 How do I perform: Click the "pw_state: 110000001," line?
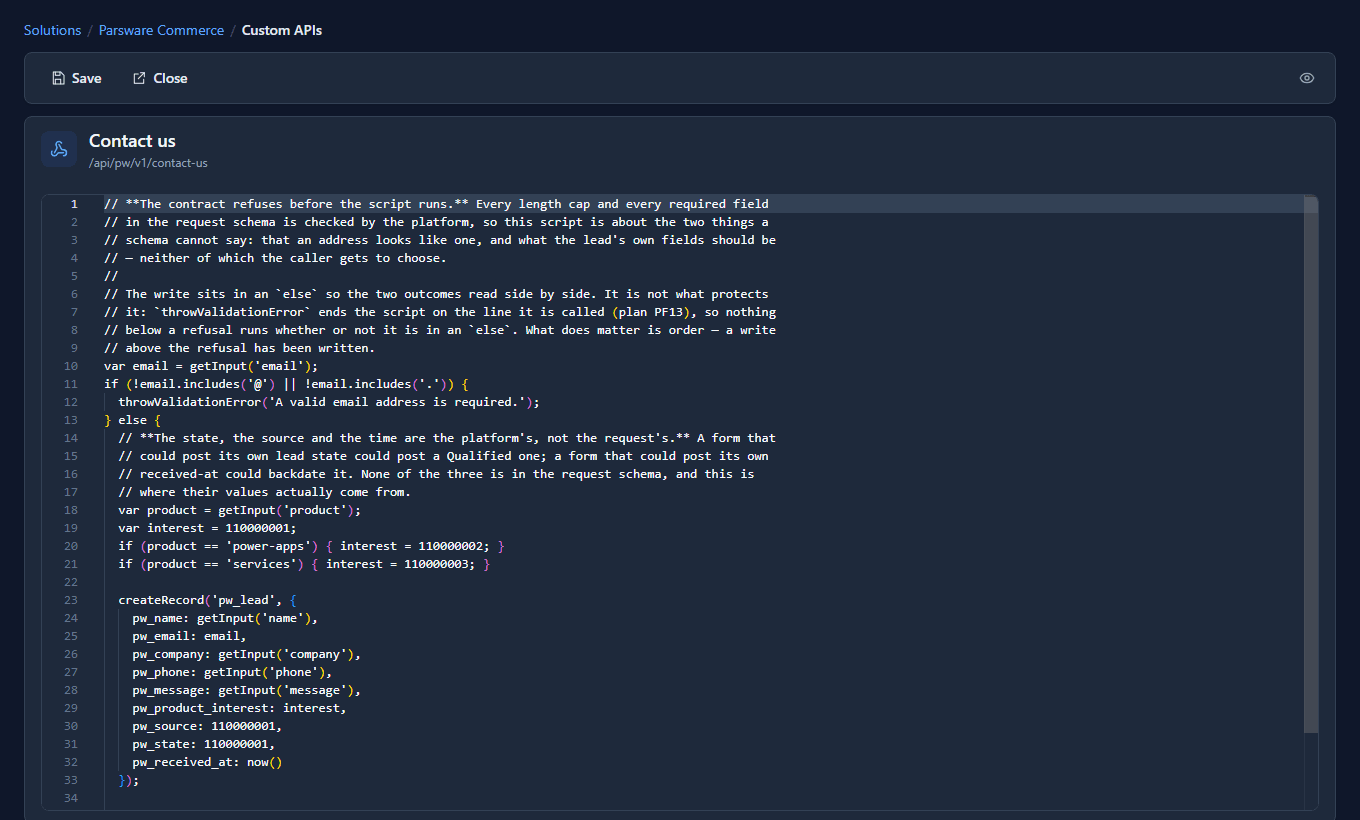(x=203, y=744)
